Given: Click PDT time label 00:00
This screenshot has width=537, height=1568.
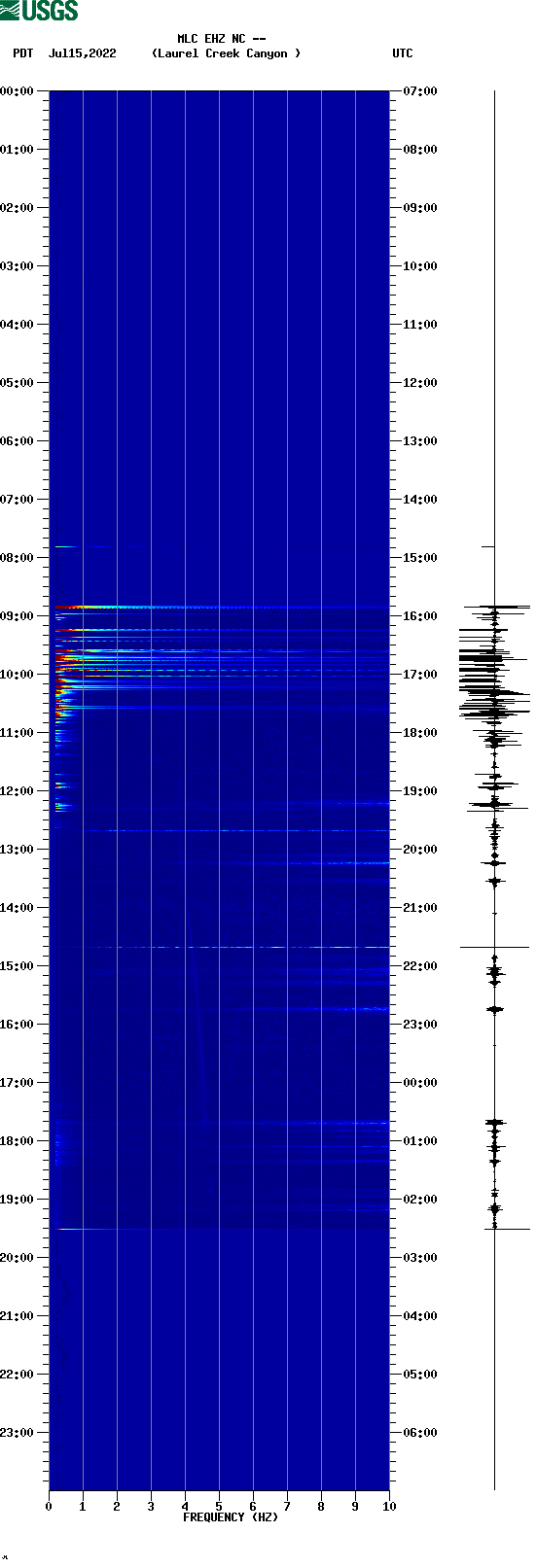Looking at the screenshot, I should click(x=17, y=91).
